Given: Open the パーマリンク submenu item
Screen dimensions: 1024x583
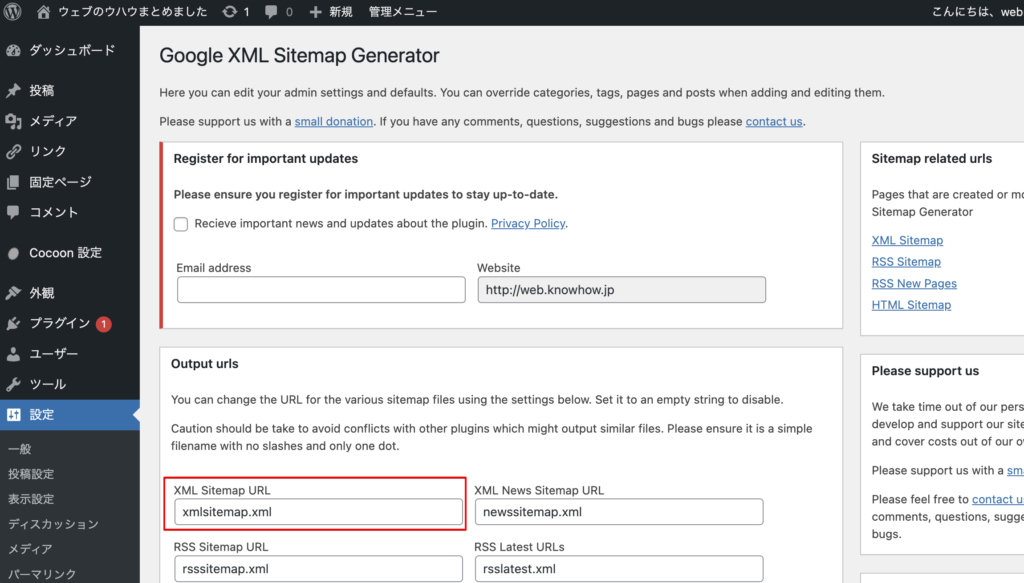Looking at the screenshot, I should click(x=42, y=574).
